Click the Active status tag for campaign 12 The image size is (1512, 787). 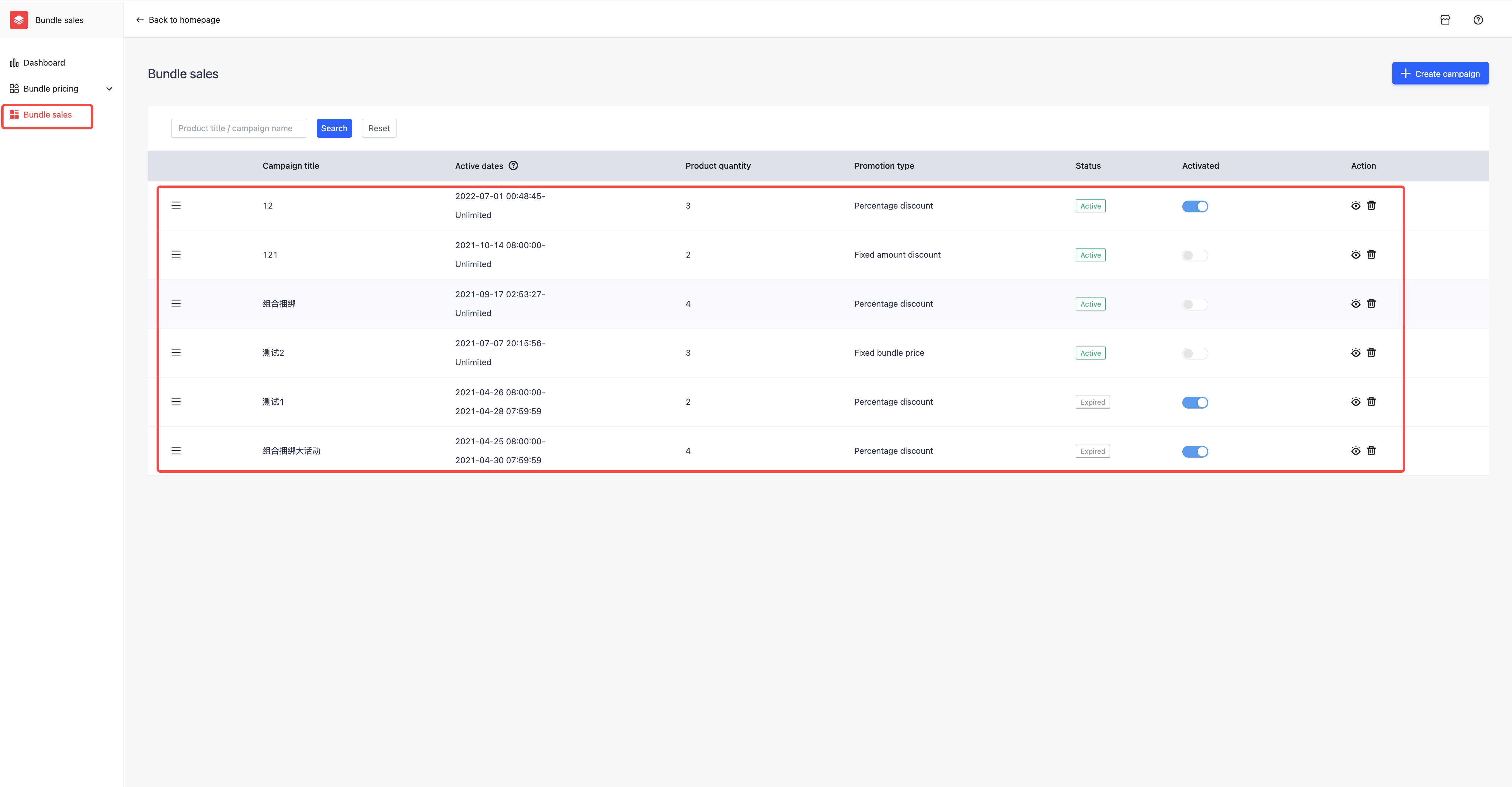click(x=1090, y=206)
